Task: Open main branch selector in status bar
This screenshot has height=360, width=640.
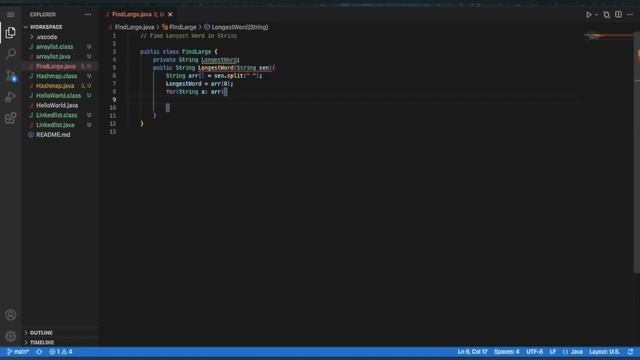Action: click(x=18, y=351)
